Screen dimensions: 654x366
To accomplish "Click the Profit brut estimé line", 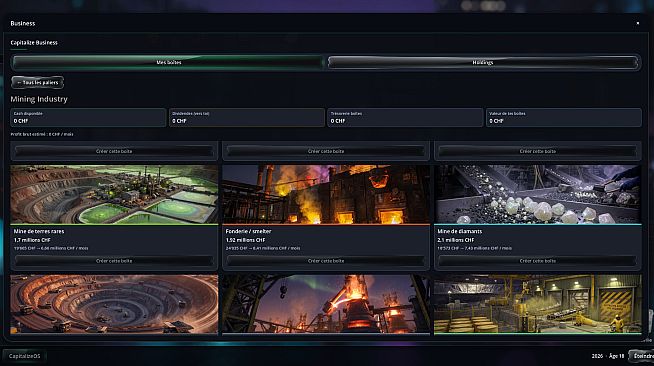I will tap(42, 134).
